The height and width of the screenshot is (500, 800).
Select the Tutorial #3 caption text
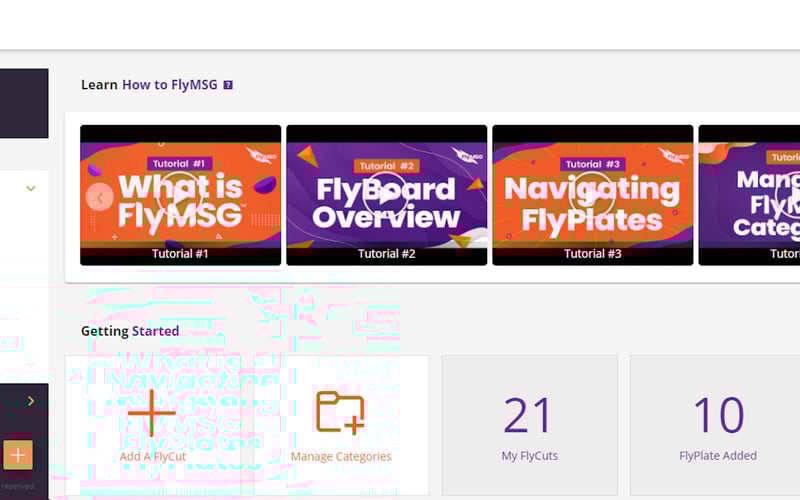tap(592, 254)
